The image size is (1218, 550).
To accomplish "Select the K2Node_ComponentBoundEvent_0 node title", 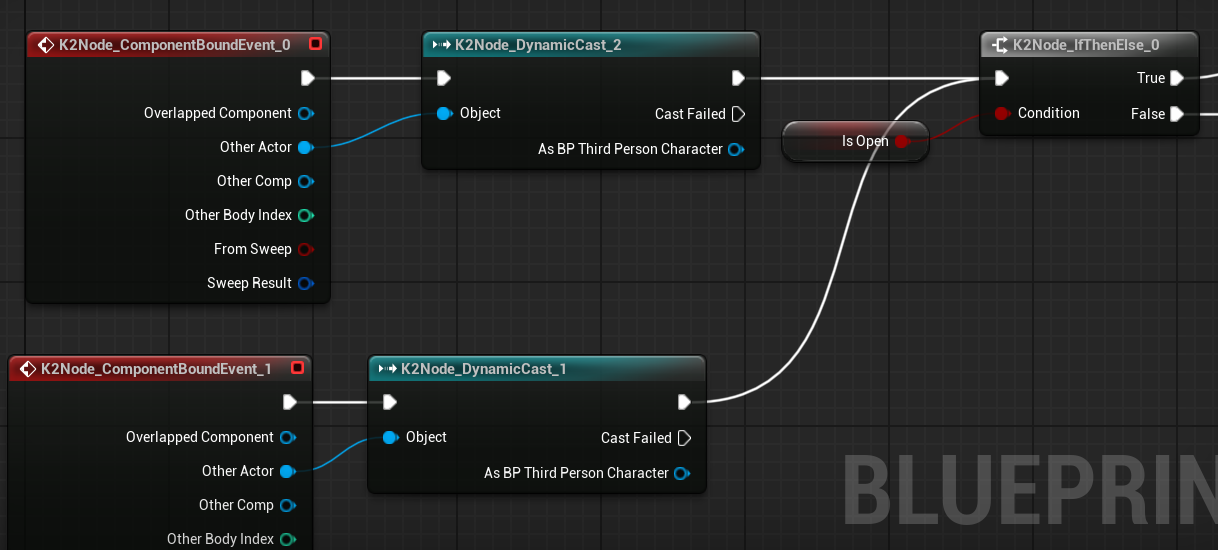I will pos(175,44).
